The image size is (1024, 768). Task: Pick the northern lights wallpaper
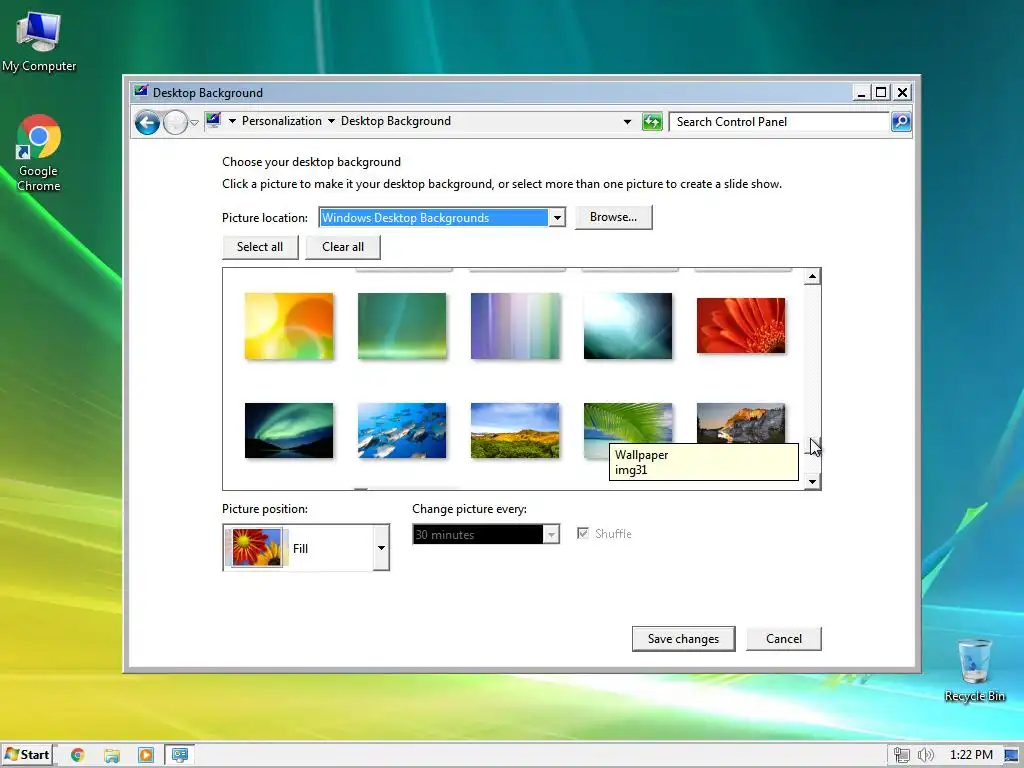point(289,430)
